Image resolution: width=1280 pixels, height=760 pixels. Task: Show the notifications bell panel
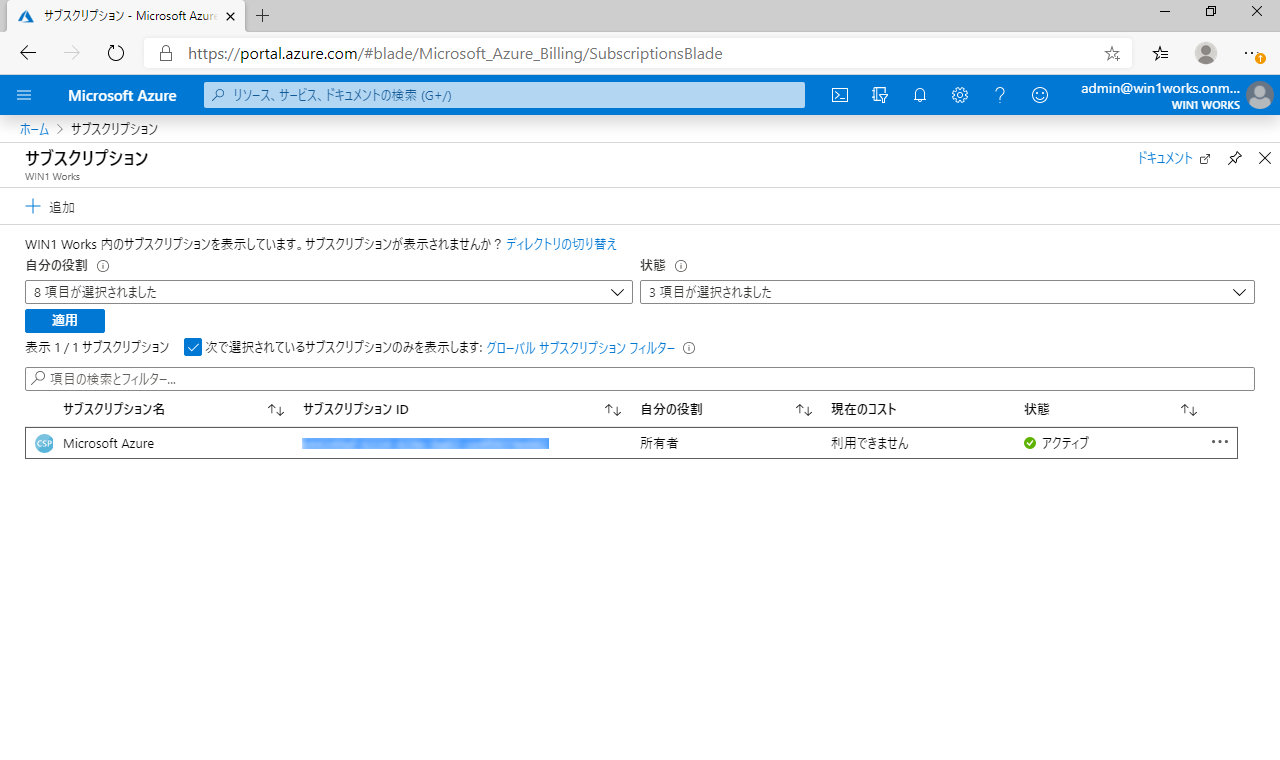(920, 95)
